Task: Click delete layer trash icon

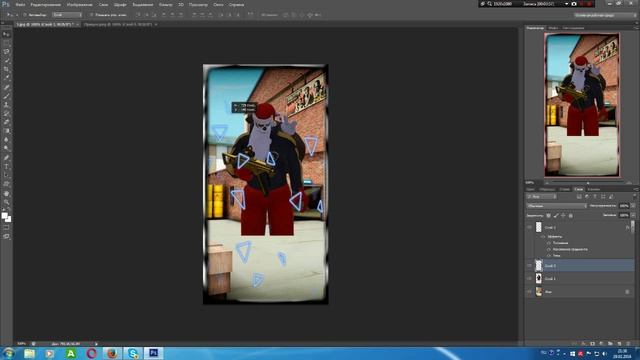Action: [x=628, y=344]
